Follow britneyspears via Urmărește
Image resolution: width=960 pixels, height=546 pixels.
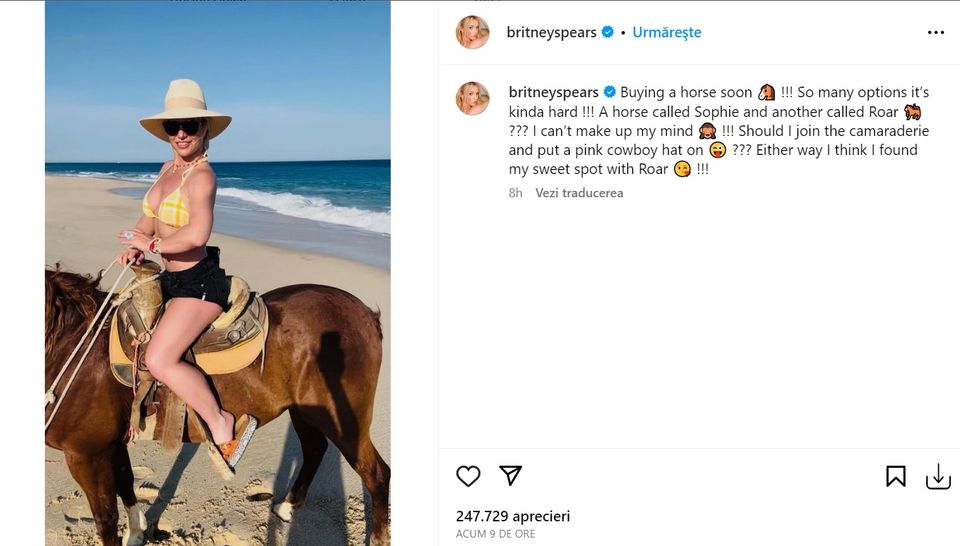click(667, 32)
